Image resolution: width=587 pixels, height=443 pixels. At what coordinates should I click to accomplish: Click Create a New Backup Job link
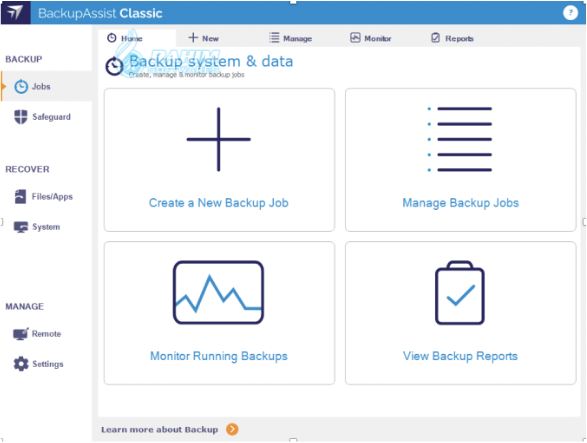[219, 203]
